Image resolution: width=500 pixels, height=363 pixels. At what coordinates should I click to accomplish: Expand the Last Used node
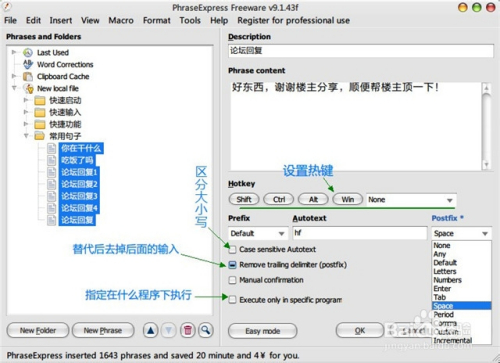coord(14,52)
